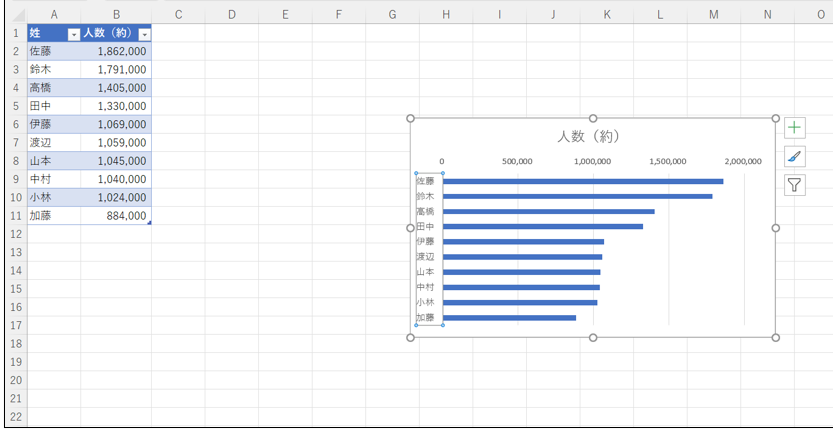Open filter dropdown for 姓 column

pyautogui.click(x=74, y=35)
